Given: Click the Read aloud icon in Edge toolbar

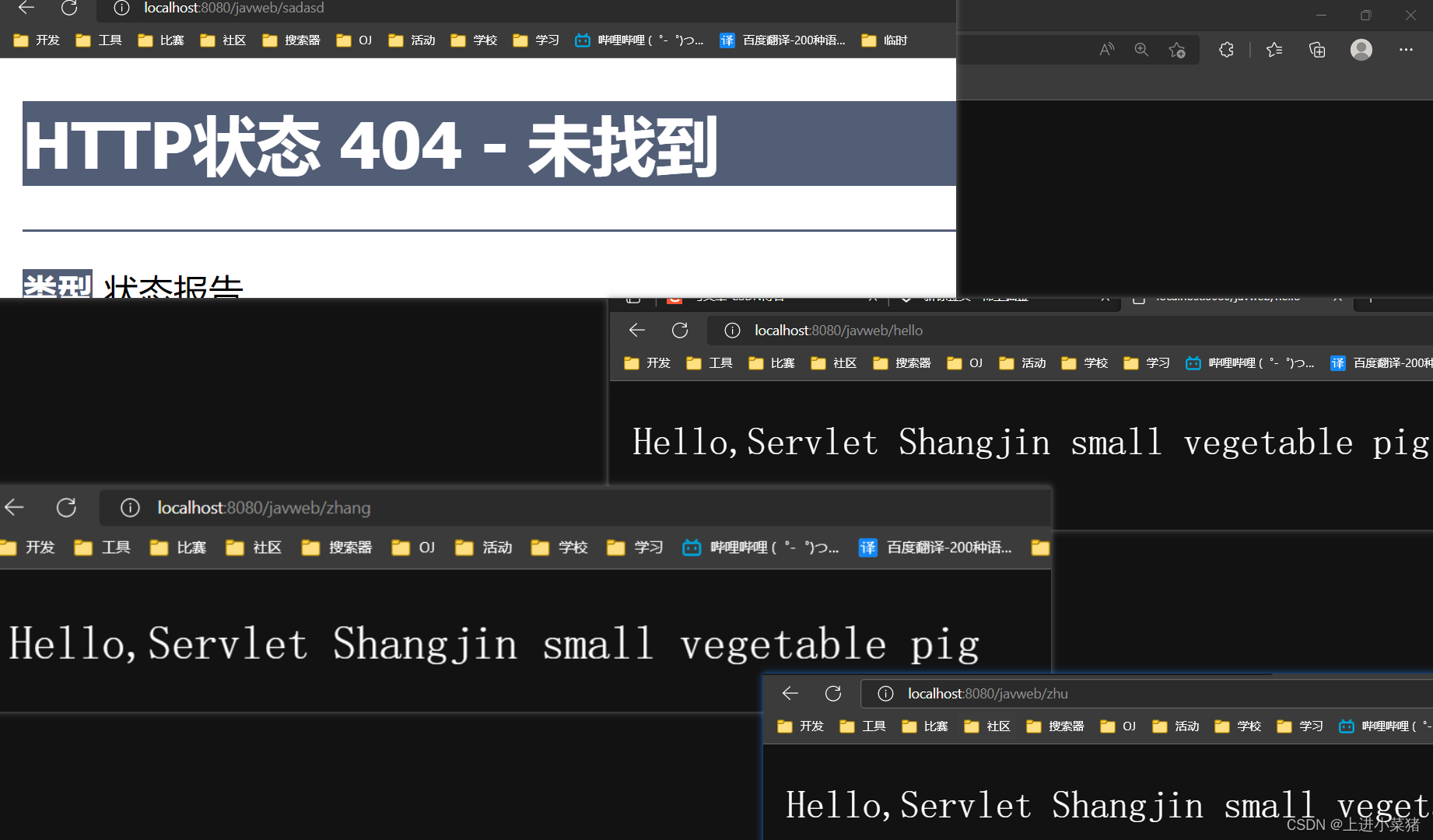Looking at the screenshot, I should click(x=1106, y=50).
